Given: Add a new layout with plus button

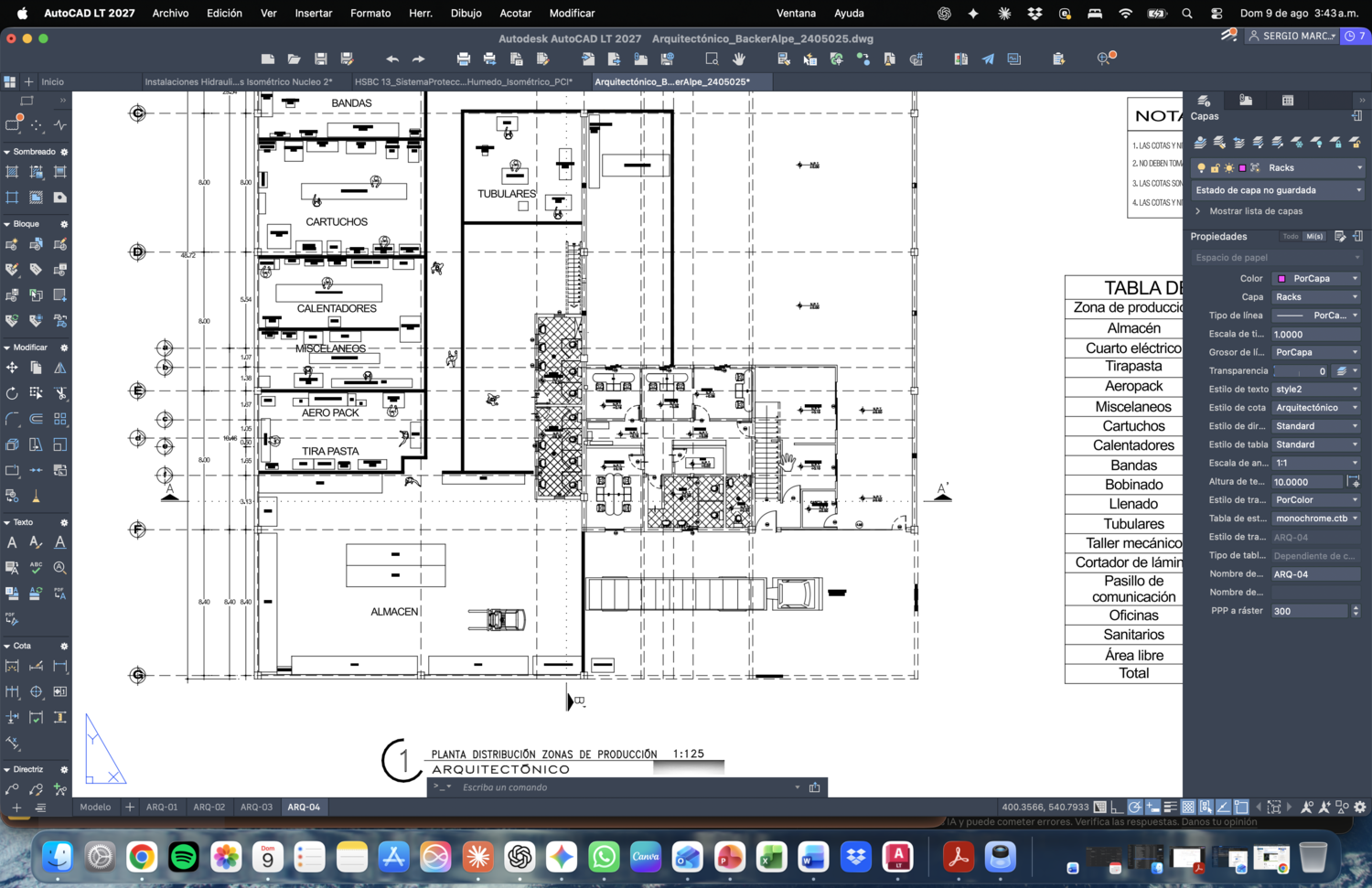Looking at the screenshot, I should (x=130, y=807).
